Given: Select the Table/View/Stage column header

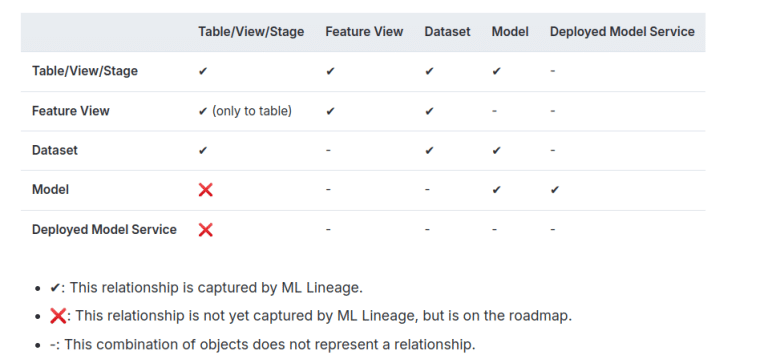Looking at the screenshot, I should pyautogui.click(x=251, y=32).
